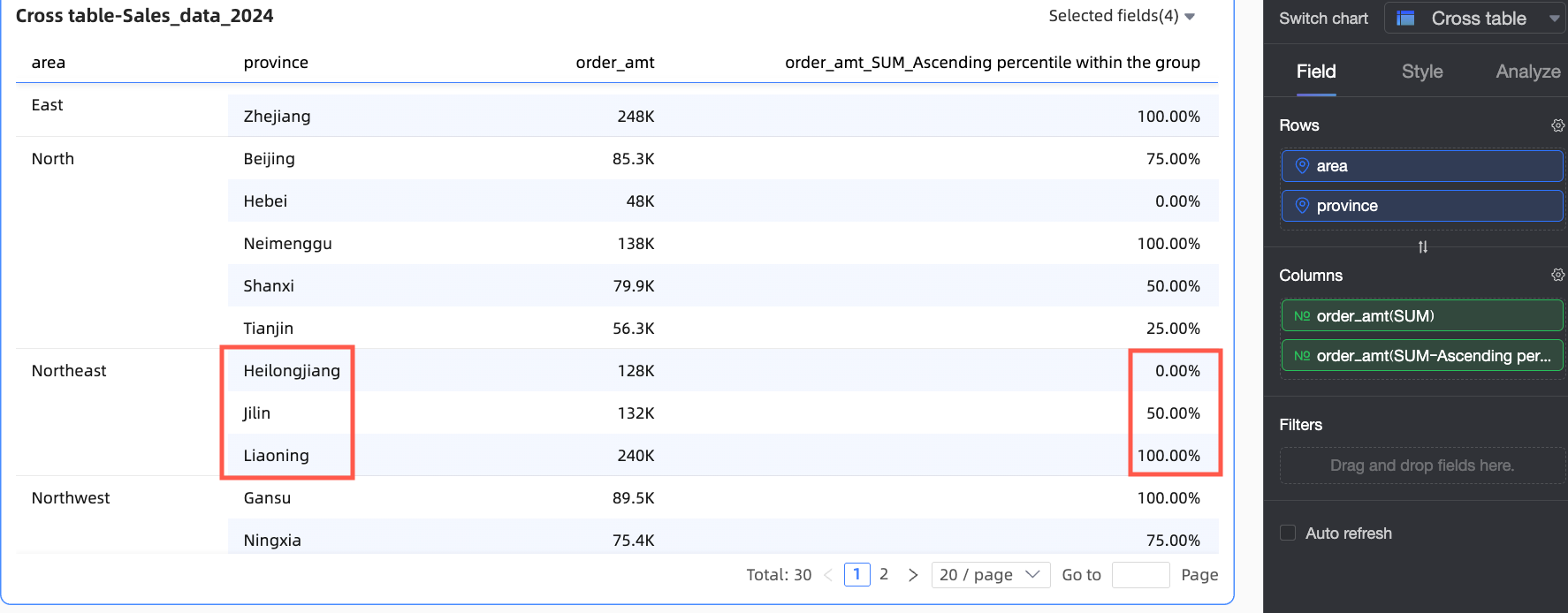1568x613 pixels.
Task: Click Total: 30 pagination label
Action: (x=779, y=575)
